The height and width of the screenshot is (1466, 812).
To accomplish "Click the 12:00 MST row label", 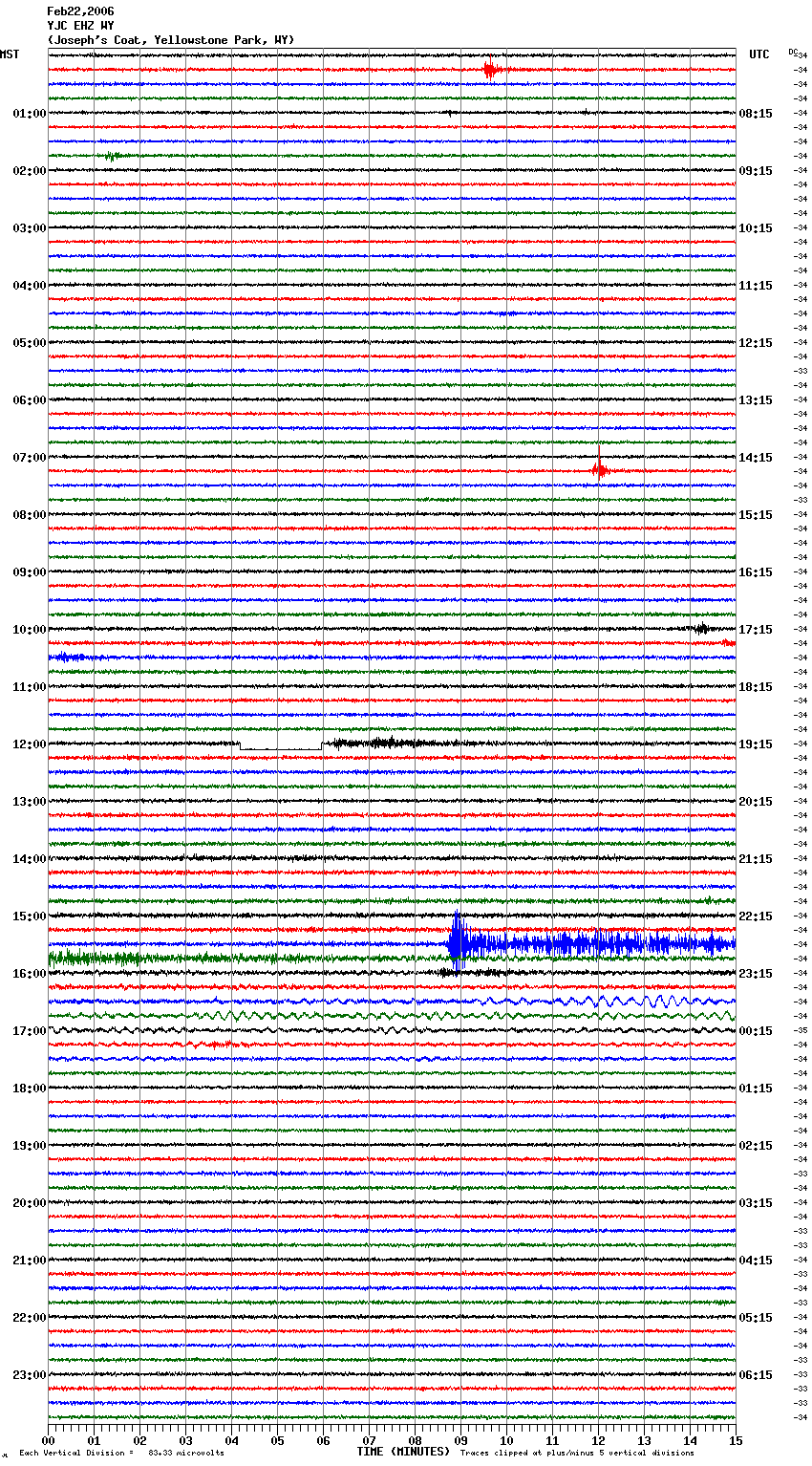I will coord(30,744).
